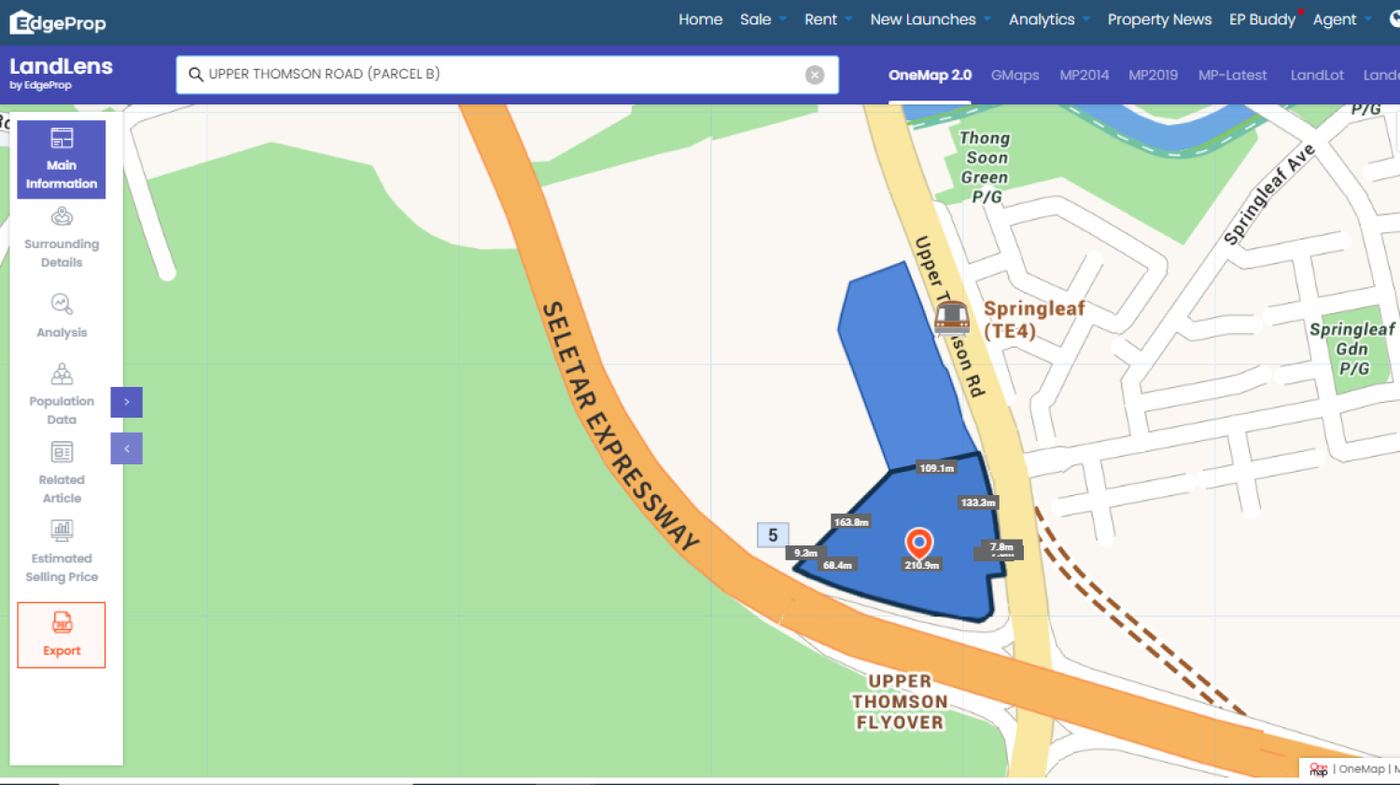The width and height of the screenshot is (1400, 785).
Task: Click the Springleaf (TE4) station label
Action: pos(1033,320)
